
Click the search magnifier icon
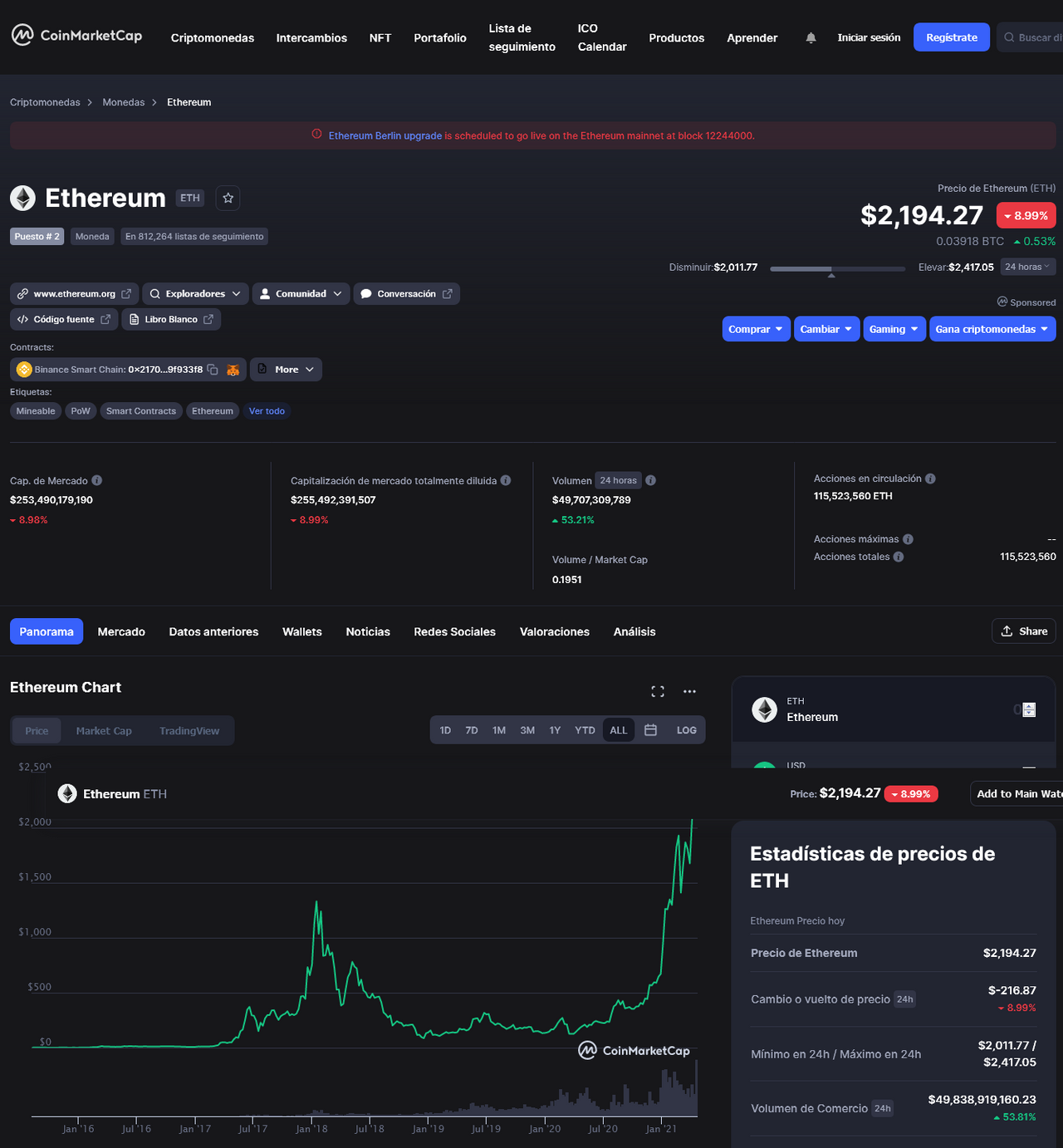pyautogui.click(x=1009, y=37)
